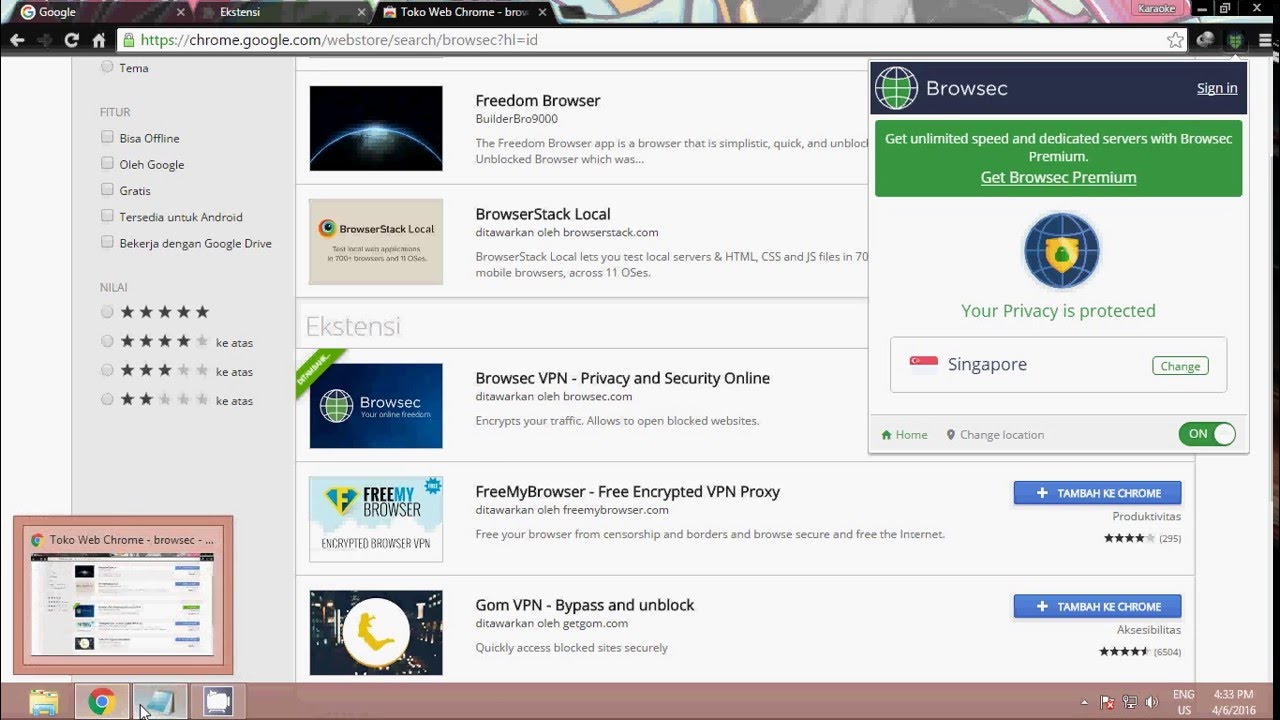Open the Chrome hamburger menu
The image size is (1280, 720).
tap(1265, 40)
